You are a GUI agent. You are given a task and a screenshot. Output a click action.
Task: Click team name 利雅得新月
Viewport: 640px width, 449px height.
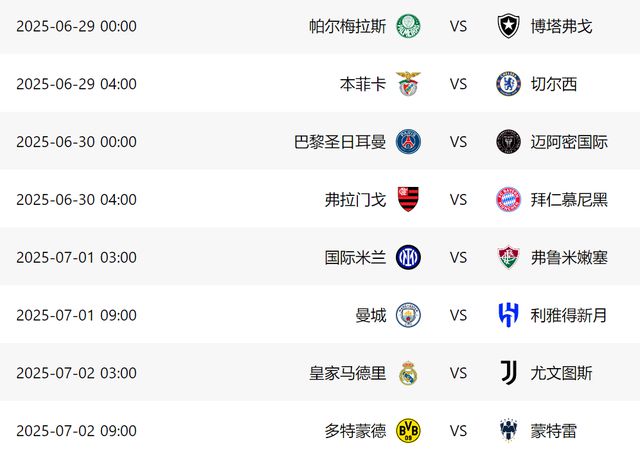569,315
